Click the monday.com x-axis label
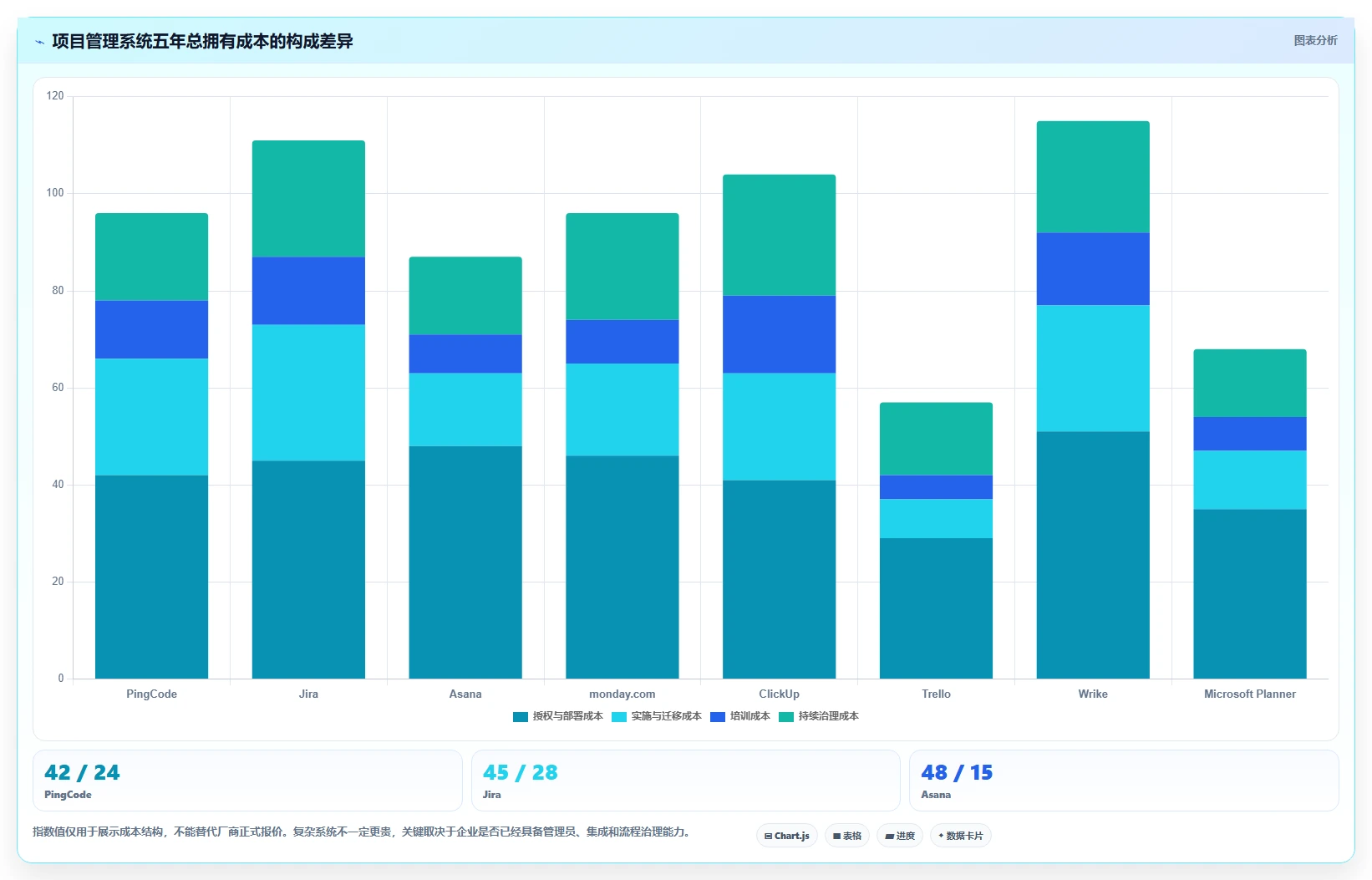Viewport: 1372px width, 880px height. pyautogui.click(x=622, y=694)
